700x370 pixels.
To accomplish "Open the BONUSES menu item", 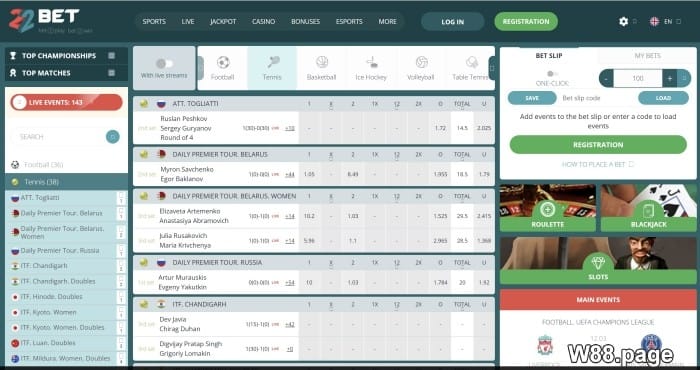I will pos(305,21).
